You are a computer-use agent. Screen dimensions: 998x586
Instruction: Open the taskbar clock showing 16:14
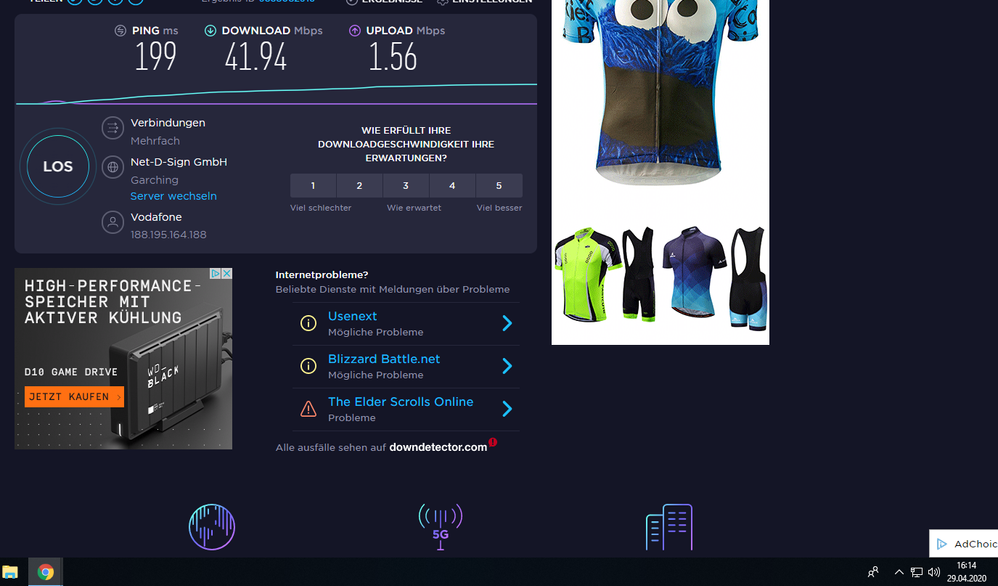(966, 572)
